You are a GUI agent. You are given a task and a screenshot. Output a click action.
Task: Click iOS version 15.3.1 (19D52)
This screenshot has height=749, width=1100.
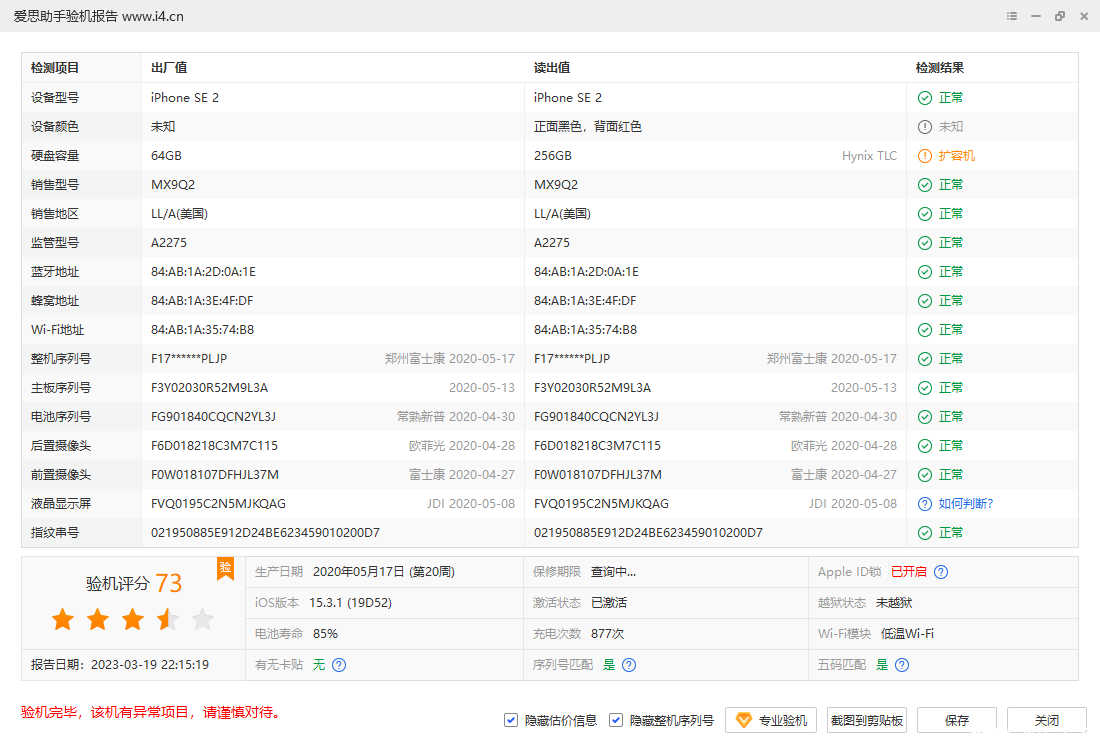tap(351, 603)
